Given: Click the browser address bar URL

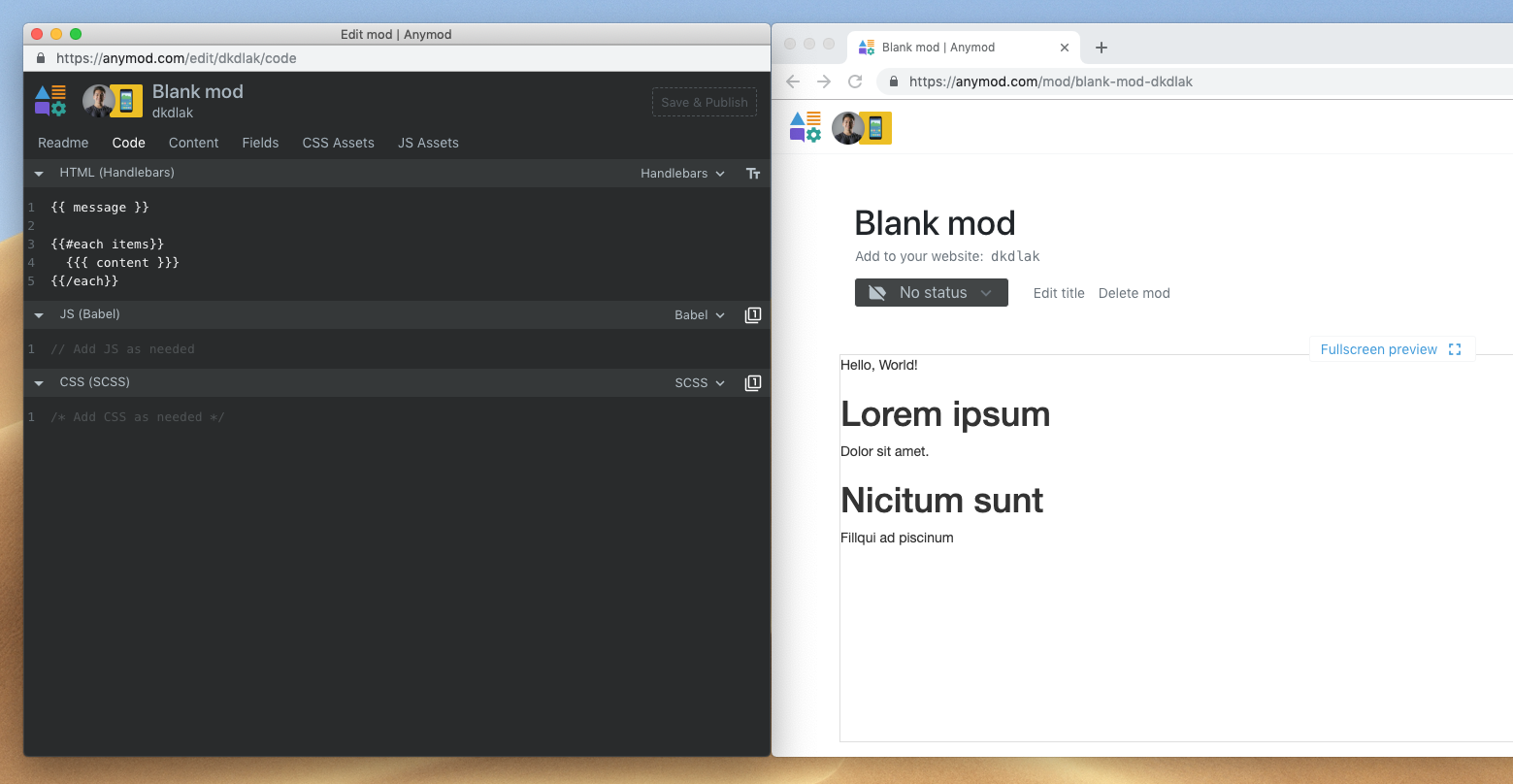Looking at the screenshot, I should coord(1051,82).
